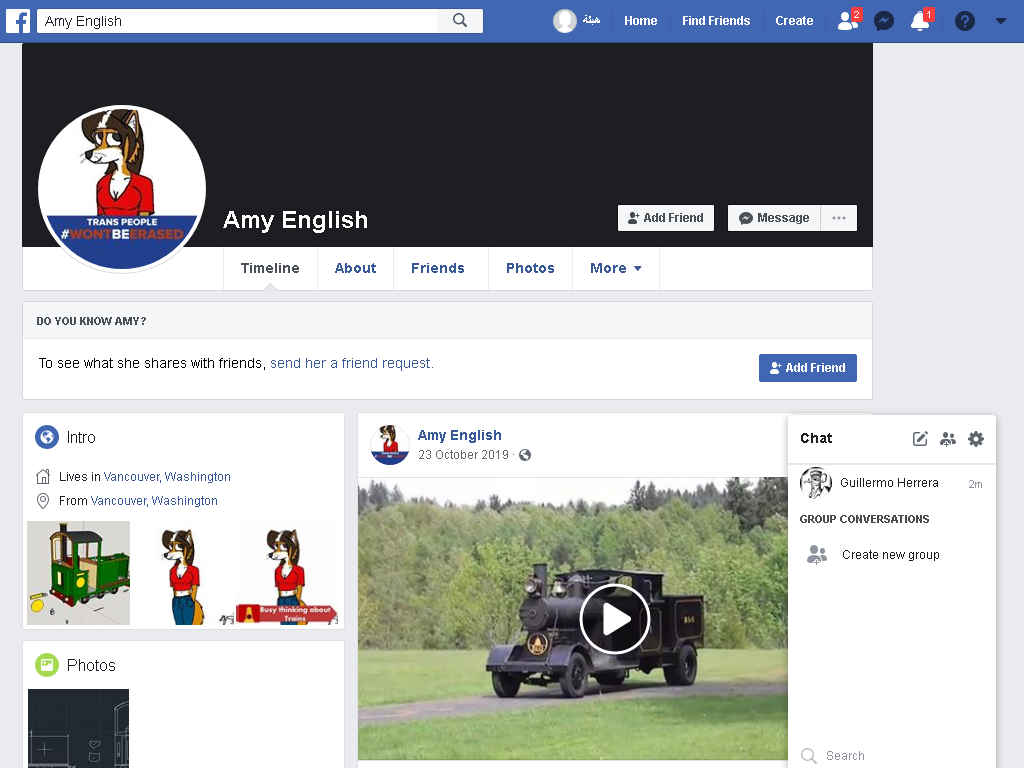Click the 'GROUP CONVERSATIONS' label
Screen dimensions: 1024x768
(864, 519)
